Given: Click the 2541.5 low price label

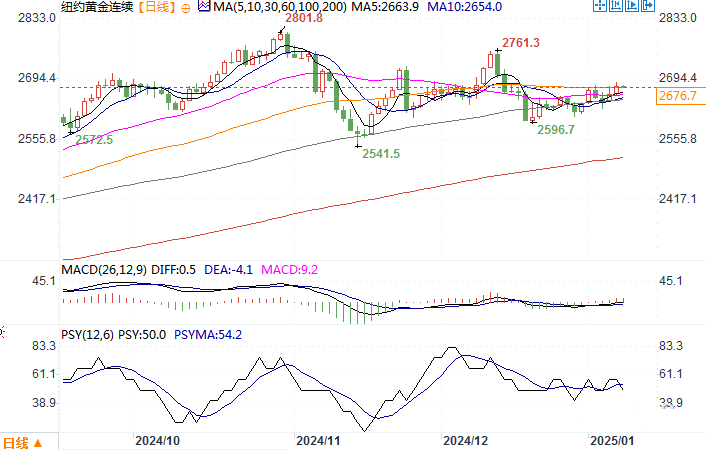Looking at the screenshot, I should (381, 154).
